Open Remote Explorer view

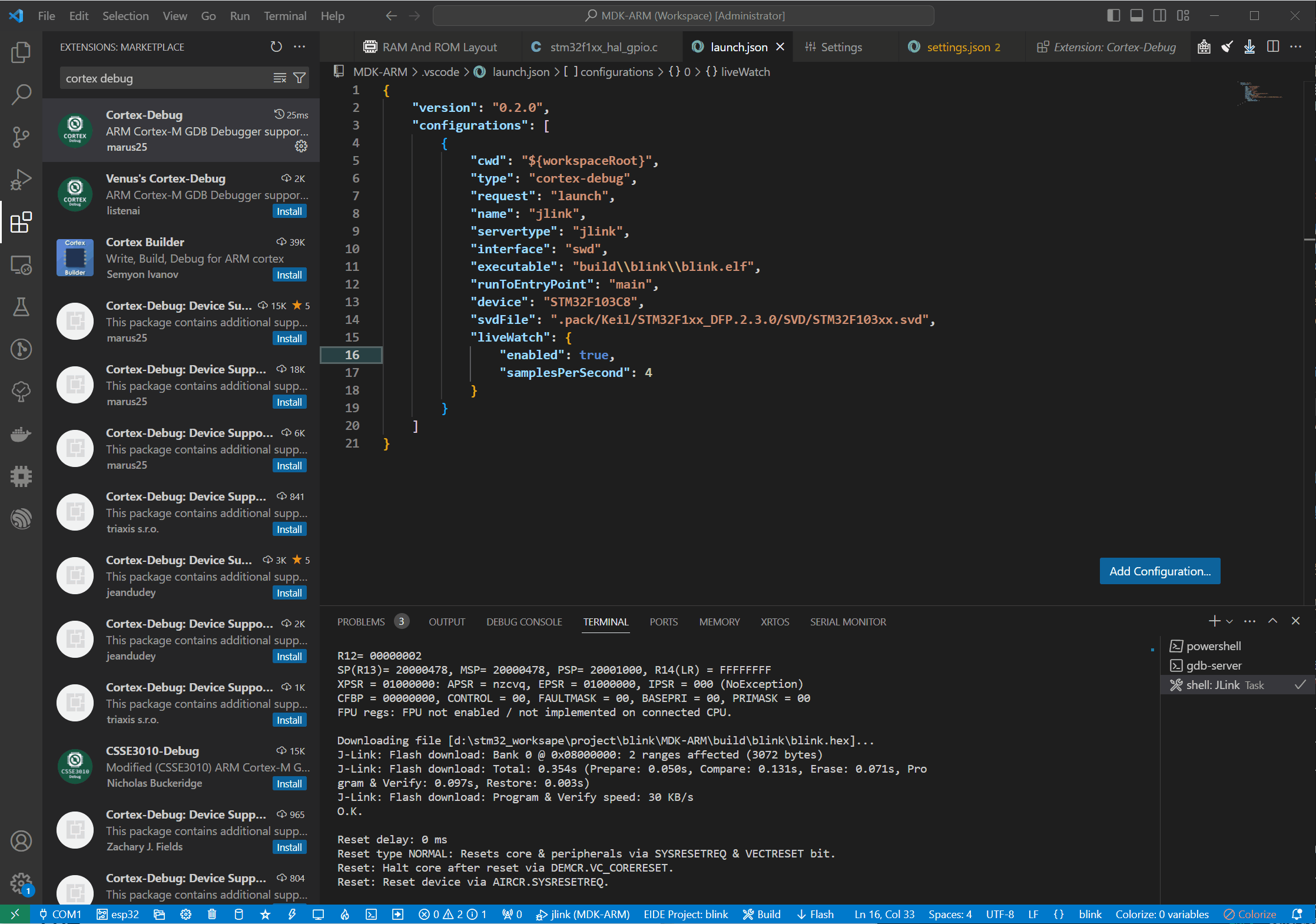point(21,265)
